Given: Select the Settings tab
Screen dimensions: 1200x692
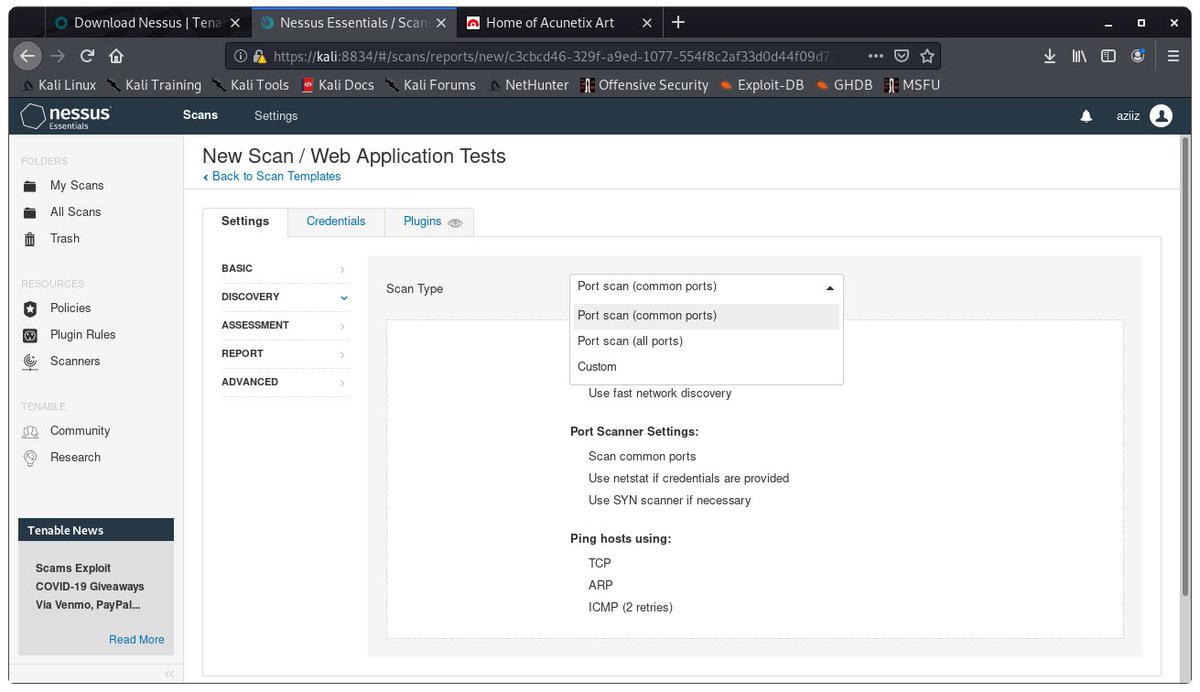Looking at the screenshot, I should tap(245, 222).
